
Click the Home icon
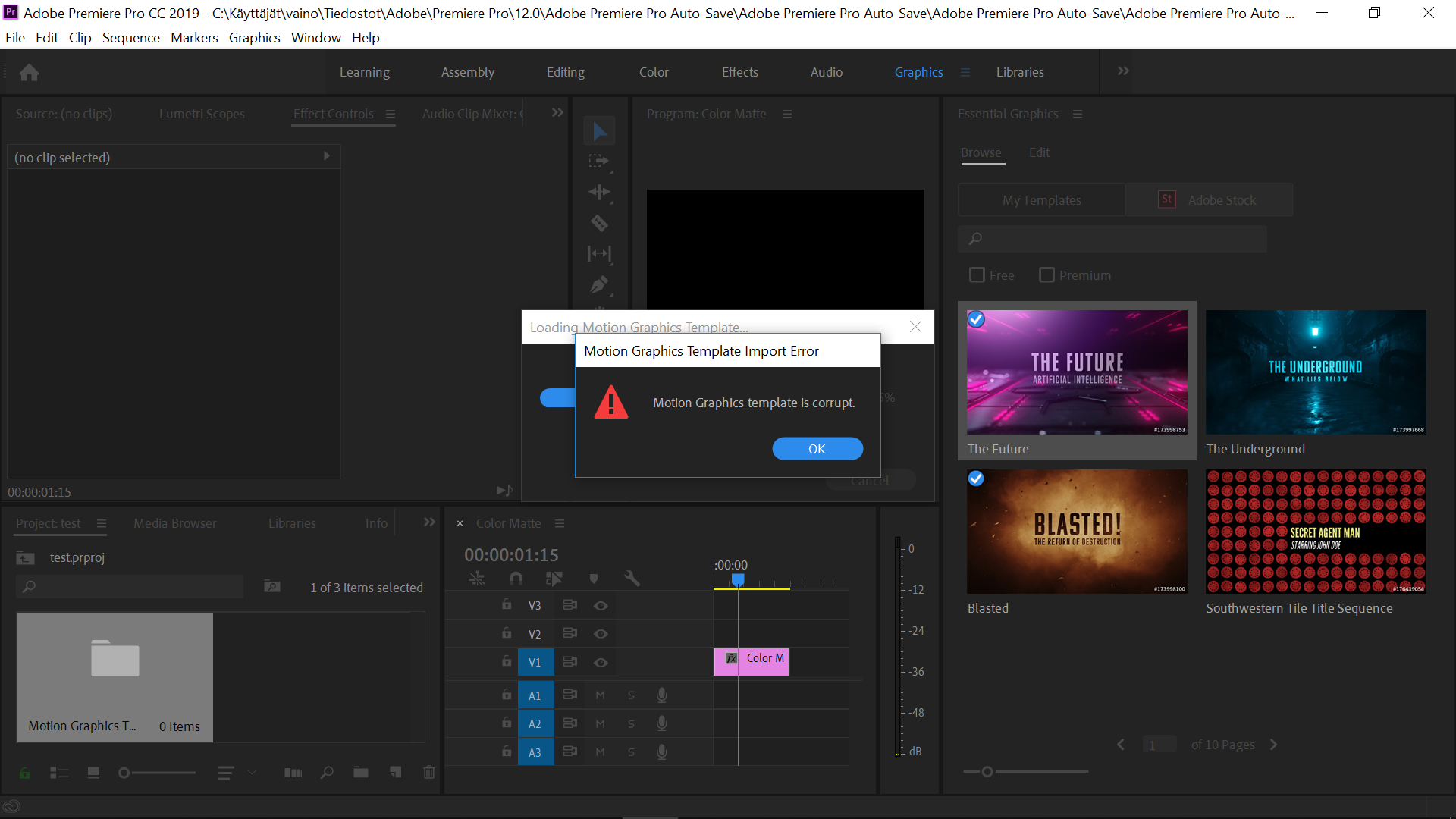pos(30,72)
